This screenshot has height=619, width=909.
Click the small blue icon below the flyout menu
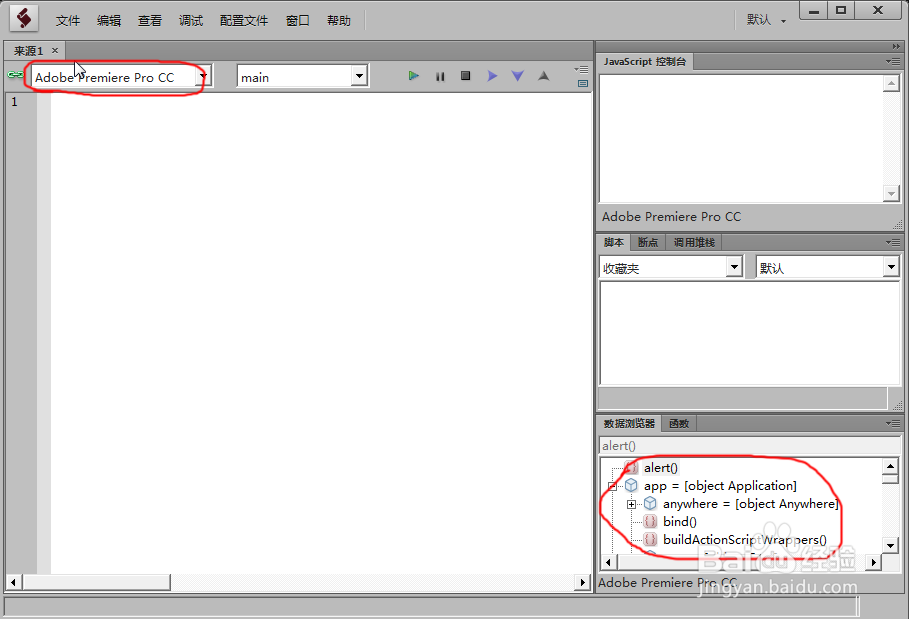tap(583, 83)
